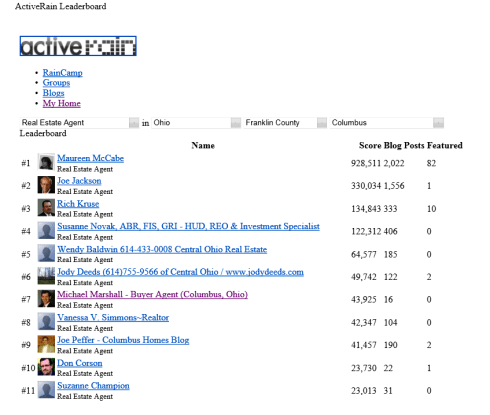This screenshot has width=490, height=415.
Task: Open Don Corson's profile link
Action: (x=80, y=363)
